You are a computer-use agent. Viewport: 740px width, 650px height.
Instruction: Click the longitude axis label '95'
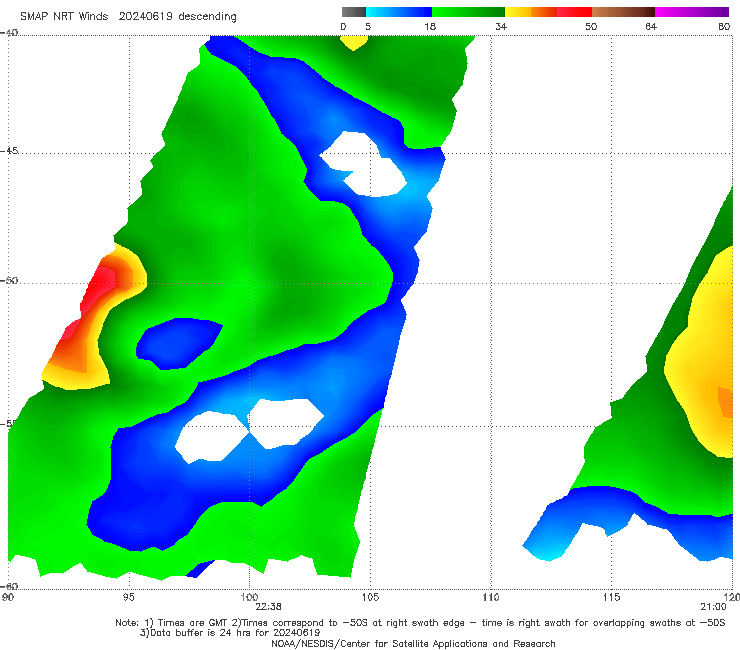[128, 598]
